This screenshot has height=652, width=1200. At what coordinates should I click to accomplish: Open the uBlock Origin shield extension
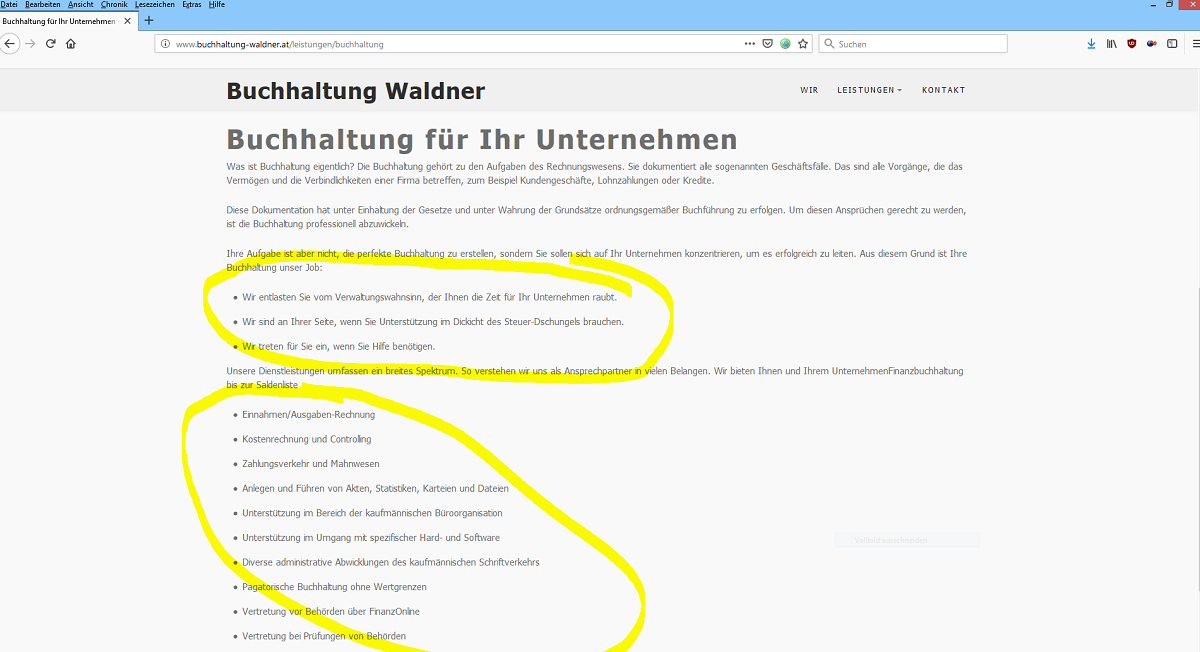(1132, 44)
